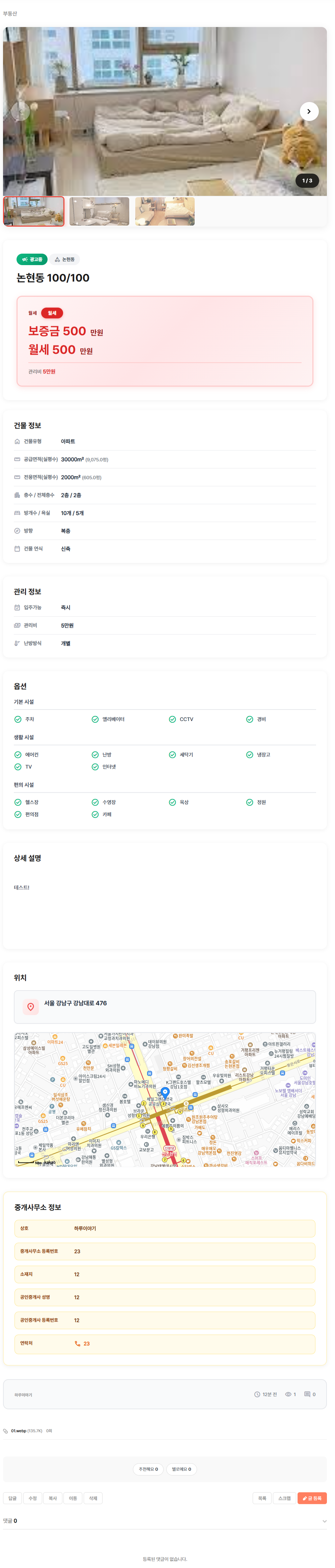
Task: Select the second photo thumbnail
Action: point(99,211)
